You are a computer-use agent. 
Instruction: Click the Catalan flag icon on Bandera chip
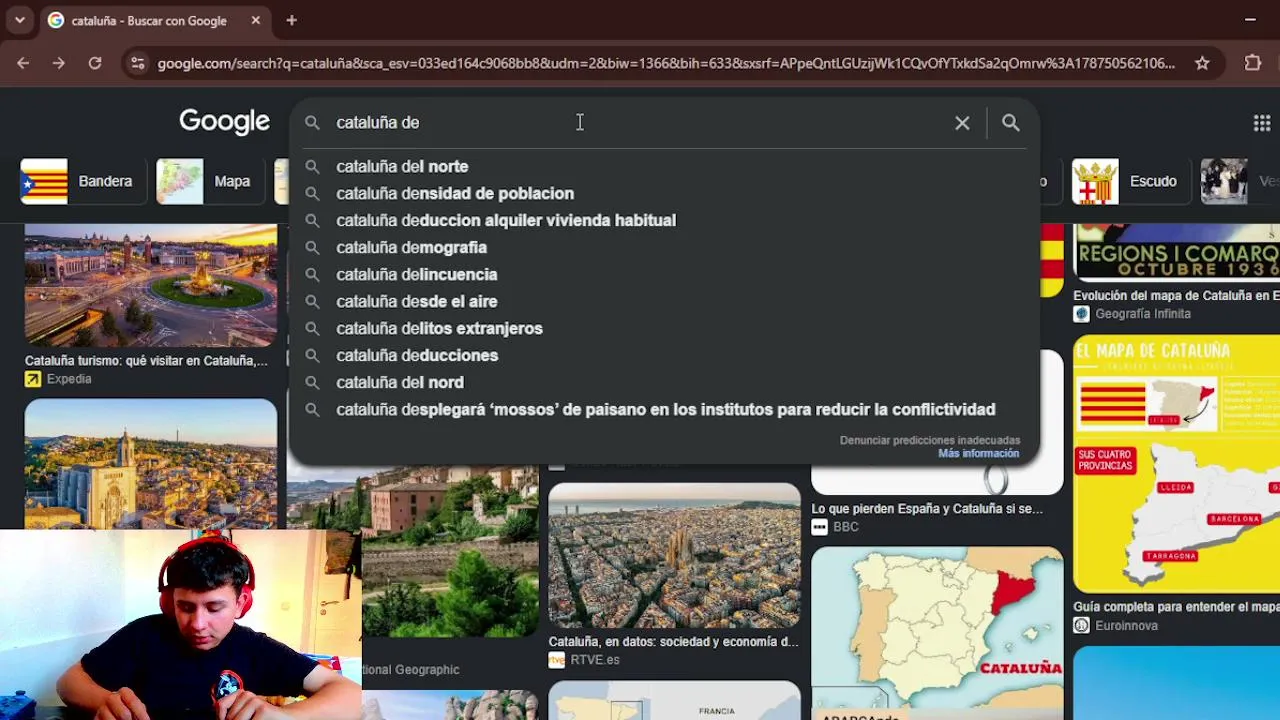[44, 181]
